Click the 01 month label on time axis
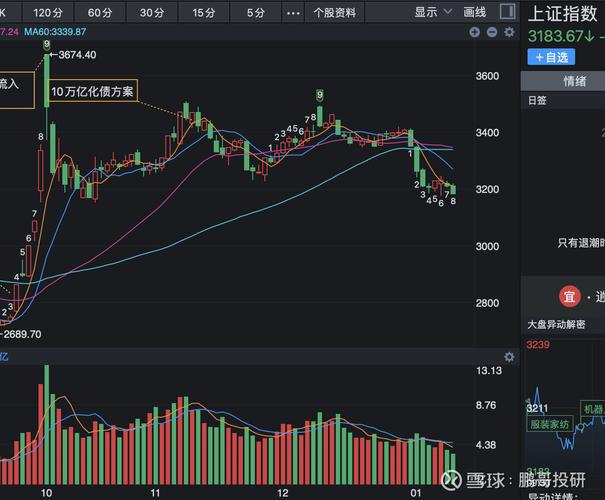605x500 pixels. [x=416, y=493]
